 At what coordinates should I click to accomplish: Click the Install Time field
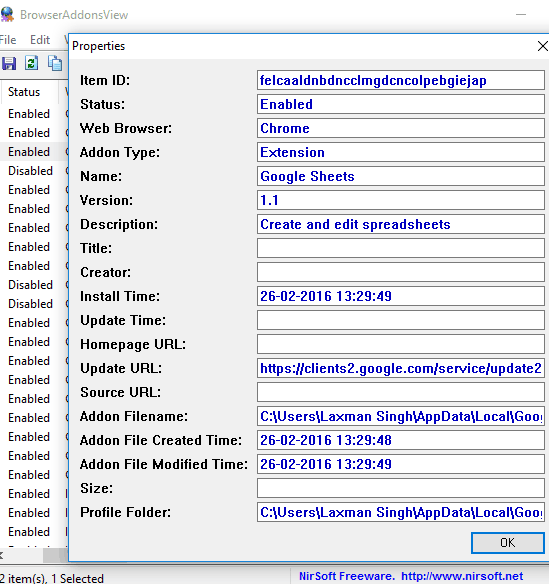pyautogui.click(x=401, y=296)
